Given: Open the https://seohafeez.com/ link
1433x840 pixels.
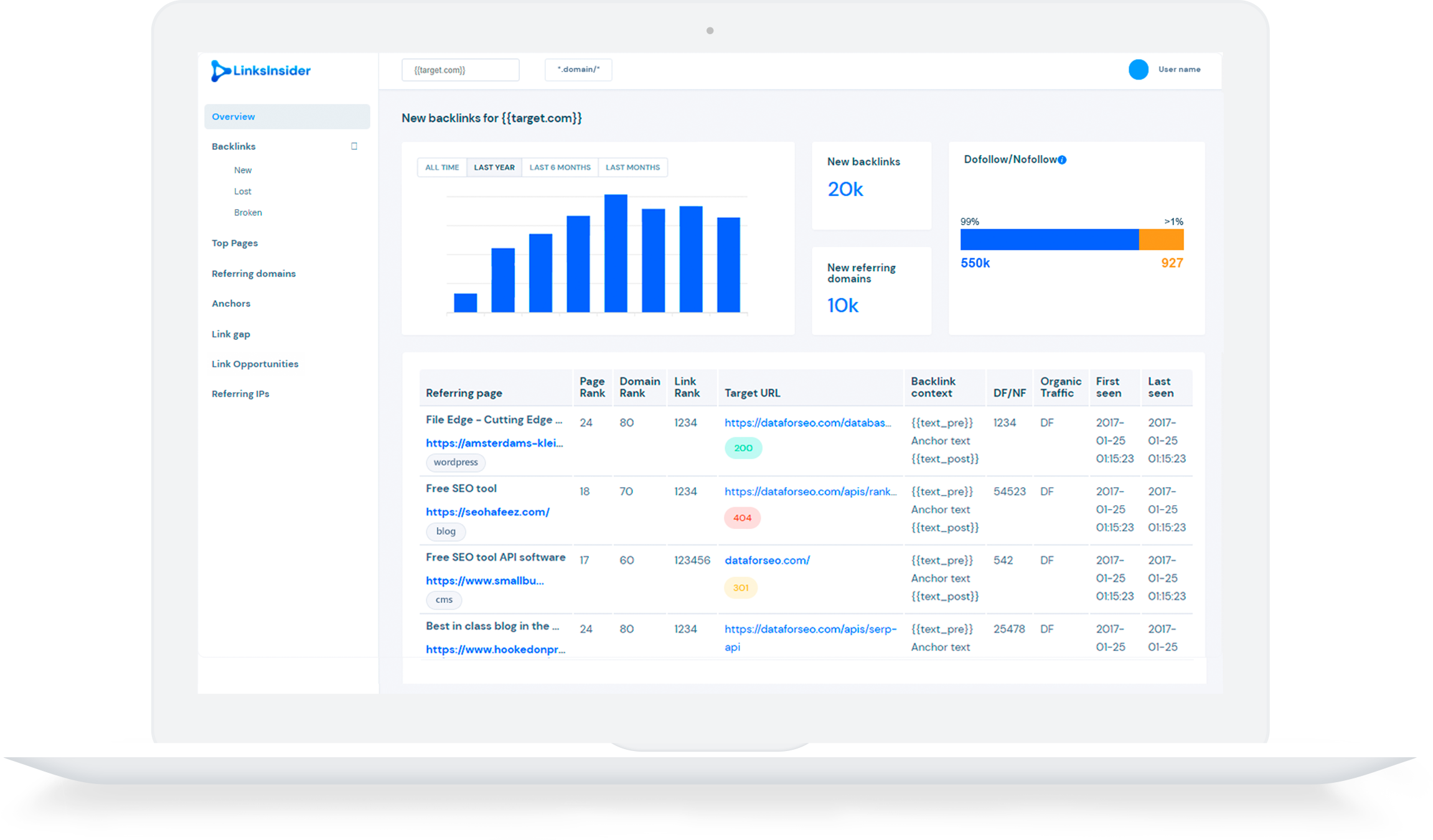Looking at the screenshot, I should (x=487, y=512).
